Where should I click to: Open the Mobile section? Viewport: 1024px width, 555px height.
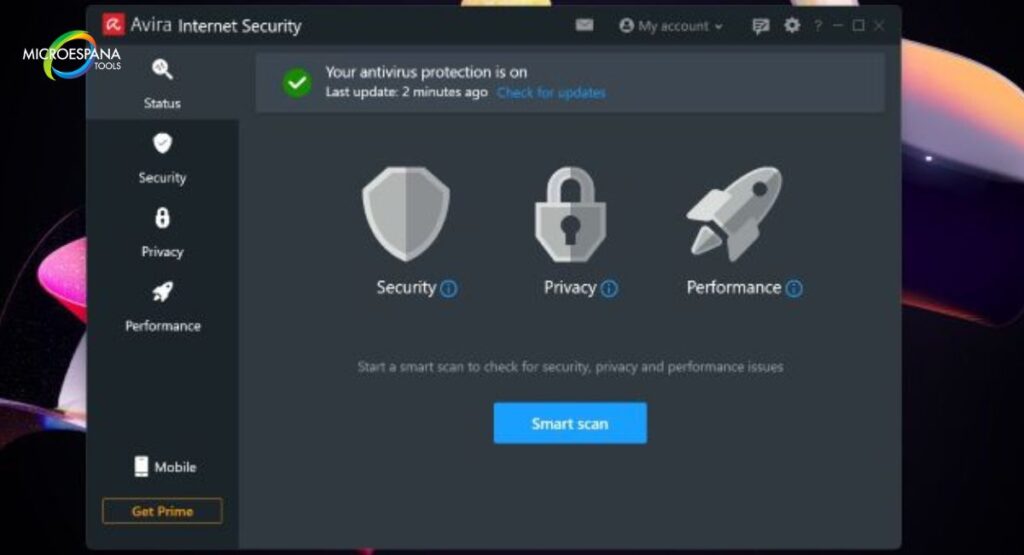coord(165,467)
